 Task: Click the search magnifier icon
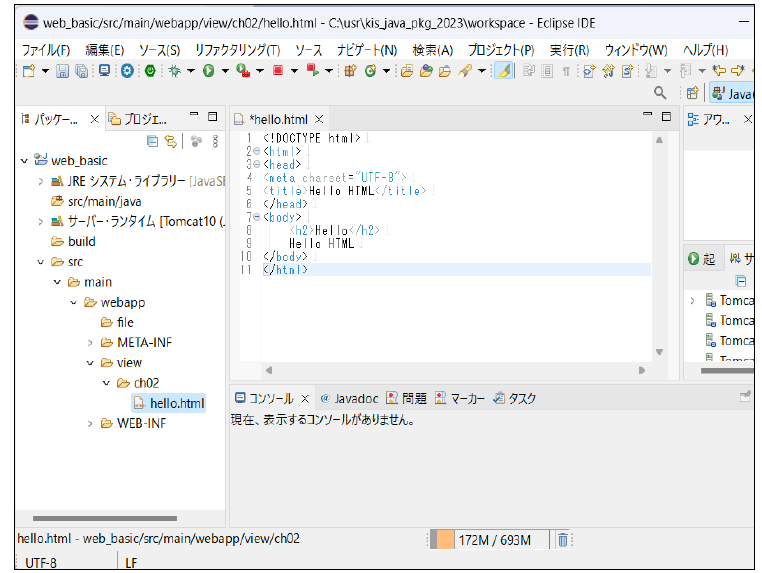(x=660, y=93)
